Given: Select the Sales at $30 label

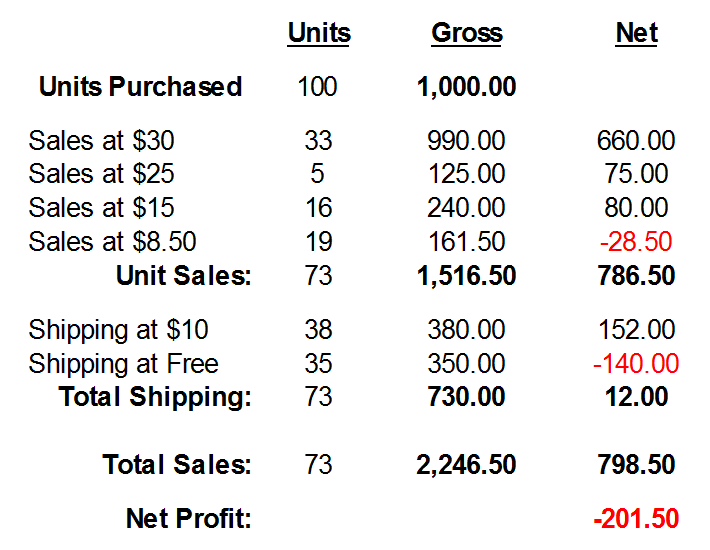Looking at the screenshot, I should [x=102, y=141].
